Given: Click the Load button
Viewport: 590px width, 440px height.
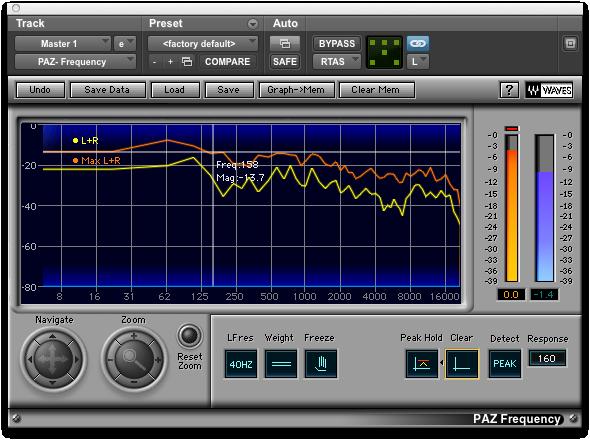Looking at the screenshot, I should pyautogui.click(x=175, y=90).
